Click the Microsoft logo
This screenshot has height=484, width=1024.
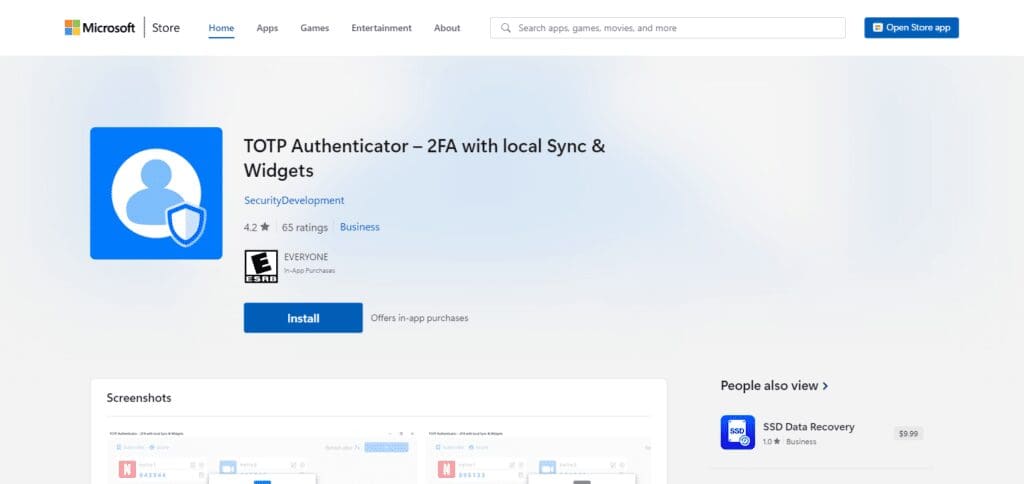(100, 27)
